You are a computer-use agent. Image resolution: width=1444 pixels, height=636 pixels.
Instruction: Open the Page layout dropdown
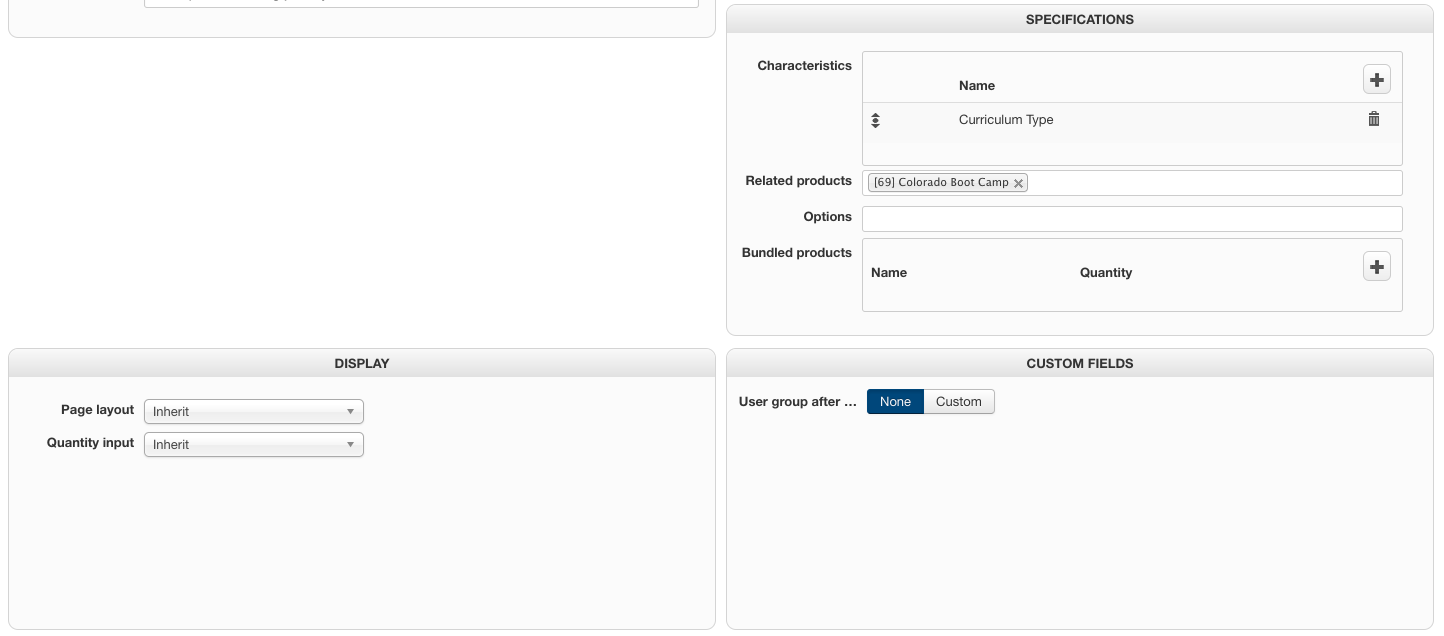(253, 412)
